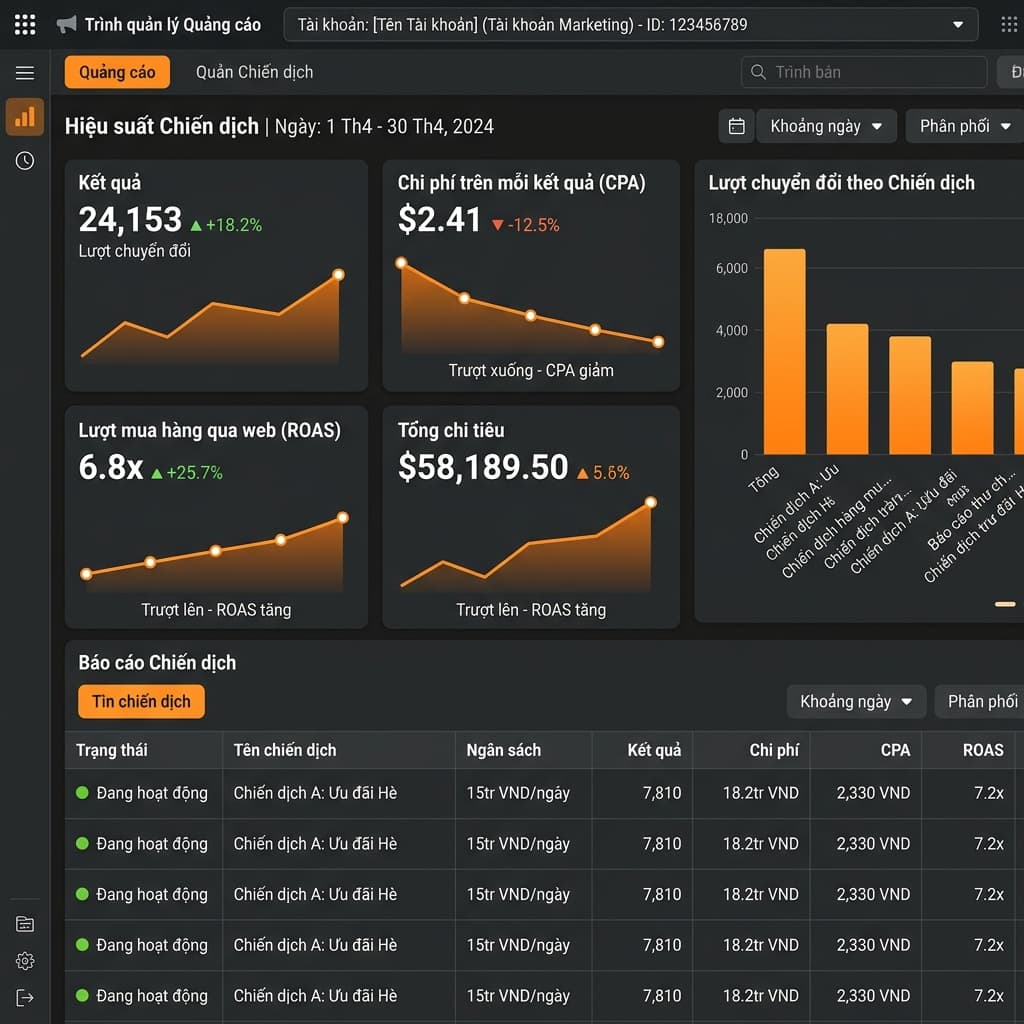This screenshot has height=1024, width=1024.
Task: Open the app launcher grid icon
Action: point(24,24)
